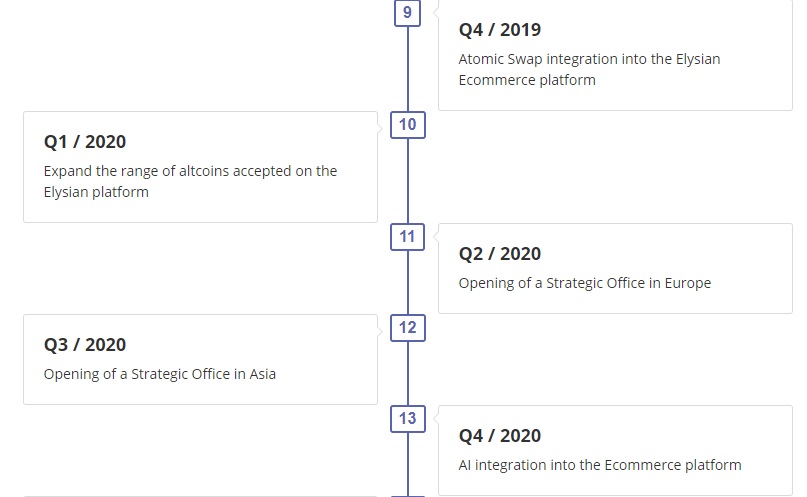807x497 pixels.
Task: Click the "Q4 / 2020" heading
Action: point(500,436)
